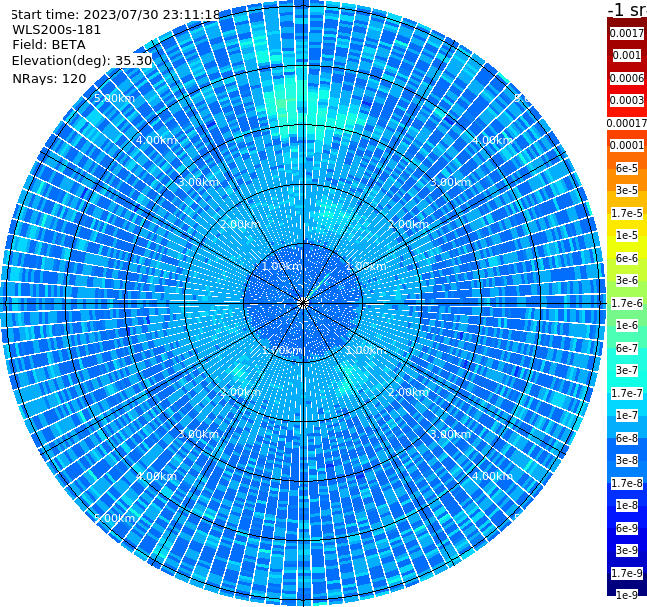Click the NRays: 120 label
Viewport: 647px width, 607px height.
pyautogui.click(x=49, y=78)
